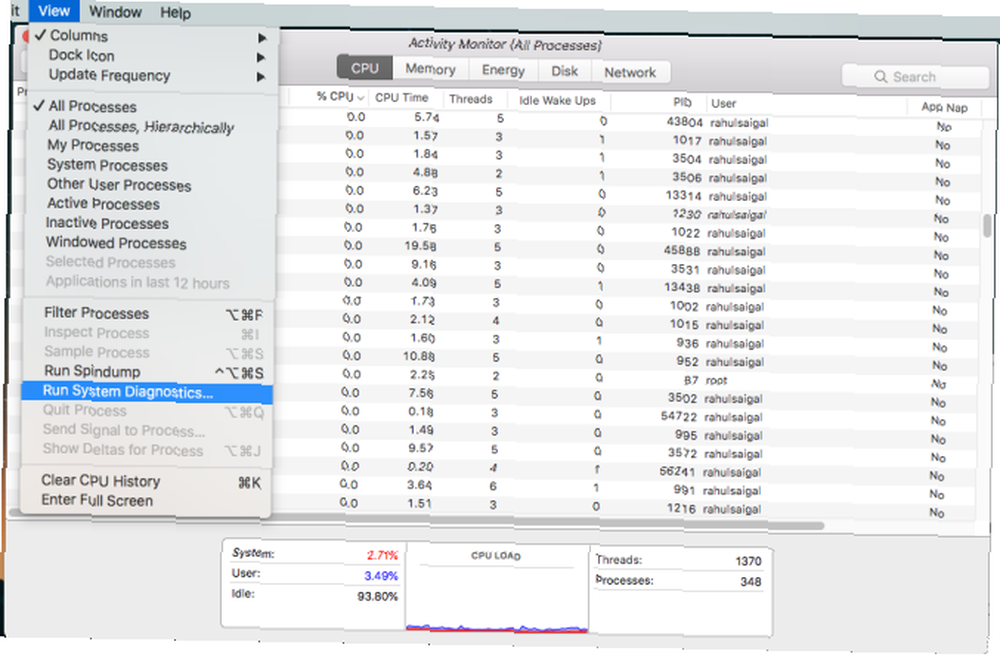This screenshot has height=657, width=1000.
Task: Sort by CPU Time column
Action: coord(402,98)
